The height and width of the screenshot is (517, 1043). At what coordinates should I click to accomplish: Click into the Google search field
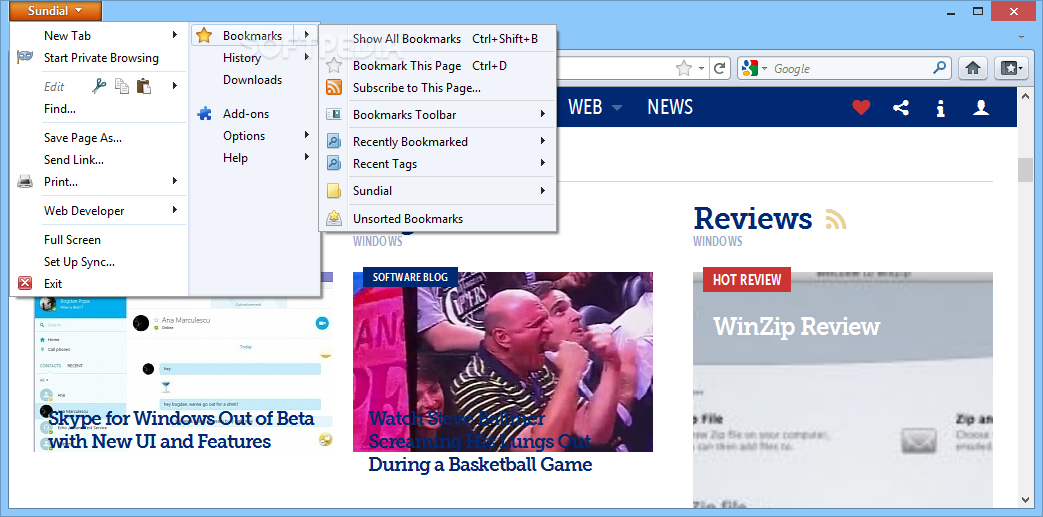point(851,69)
